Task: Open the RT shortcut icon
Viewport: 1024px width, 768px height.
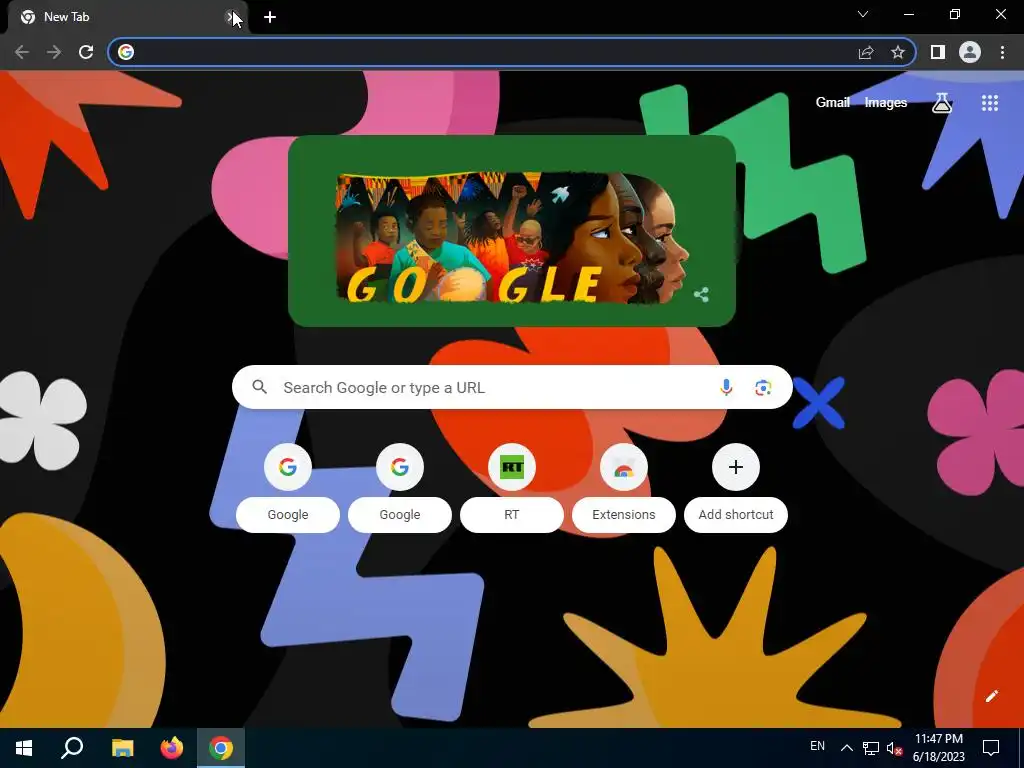Action: click(x=512, y=467)
